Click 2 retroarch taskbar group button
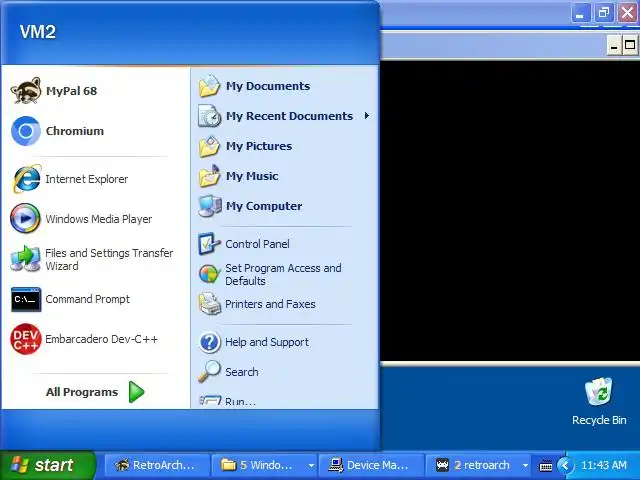640x480 pixels. 478,465
